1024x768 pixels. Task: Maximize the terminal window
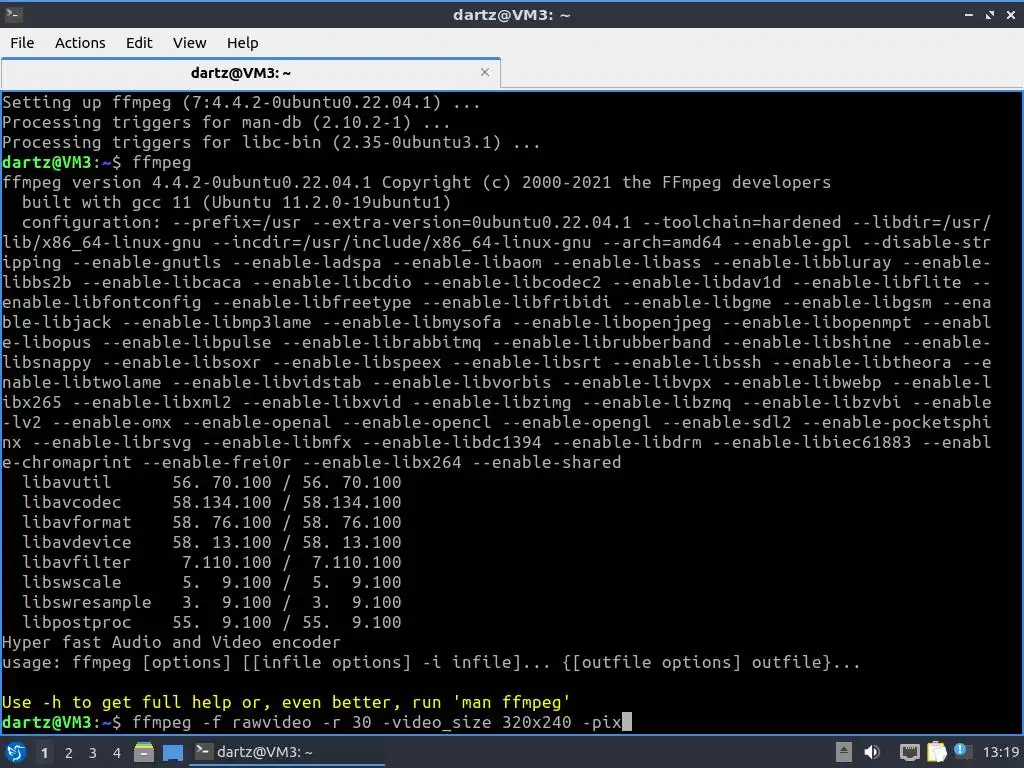point(990,14)
